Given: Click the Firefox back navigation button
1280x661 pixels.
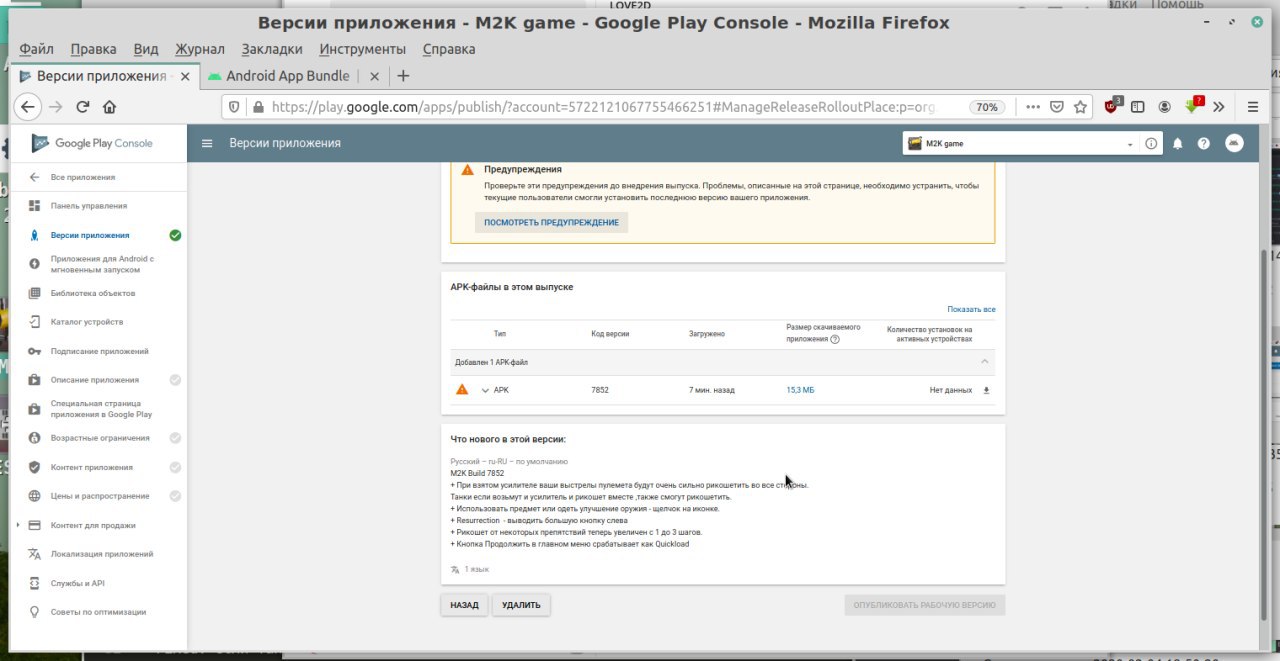Looking at the screenshot, I should 28,107.
